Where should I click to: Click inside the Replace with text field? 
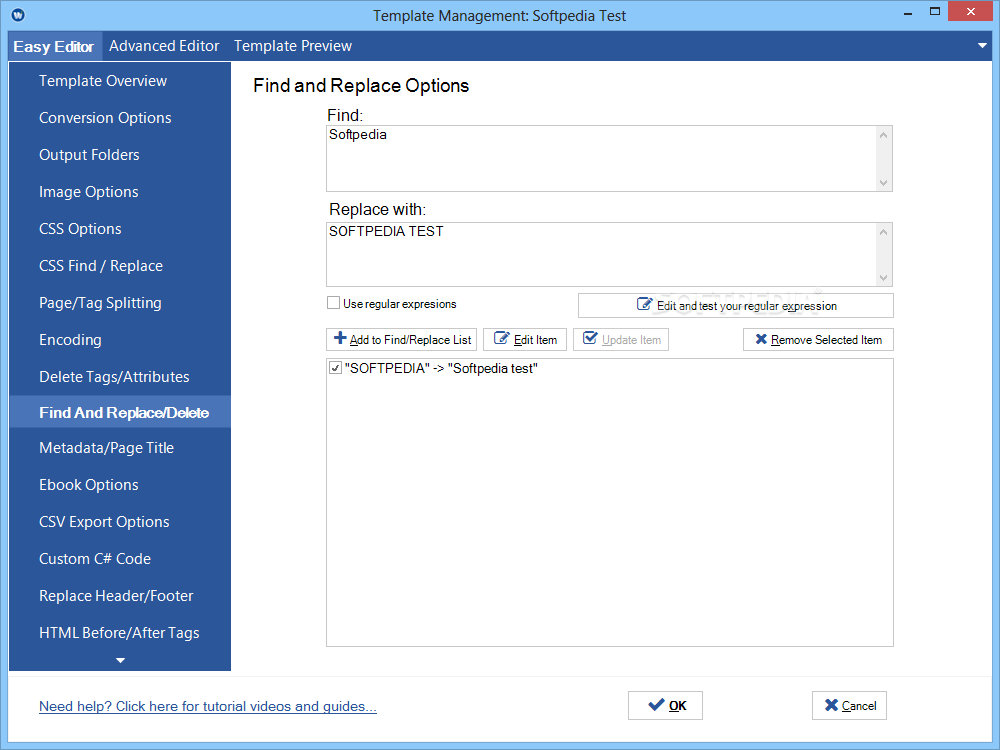pos(601,254)
